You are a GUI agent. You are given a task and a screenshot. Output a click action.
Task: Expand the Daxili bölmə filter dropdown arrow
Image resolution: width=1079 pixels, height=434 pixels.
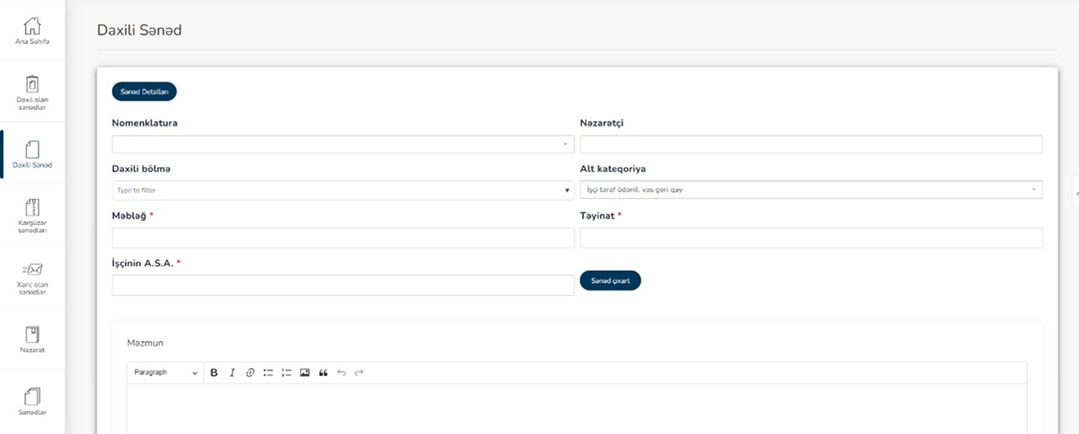coord(567,190)
